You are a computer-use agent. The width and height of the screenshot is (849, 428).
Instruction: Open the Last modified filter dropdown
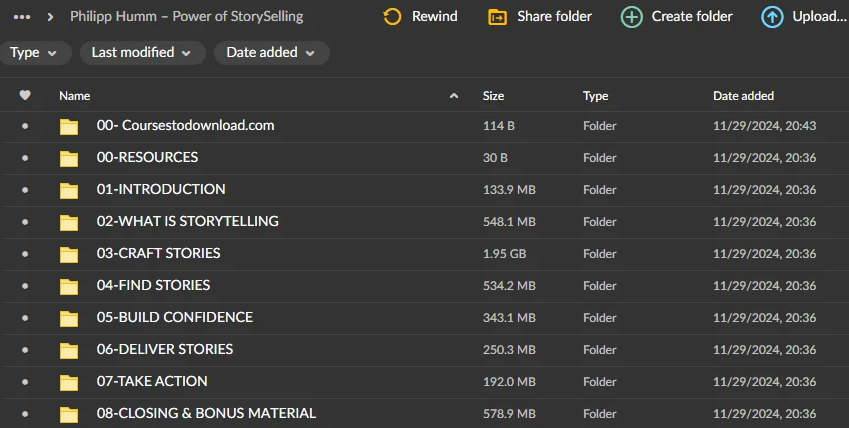tap(142, 53)
